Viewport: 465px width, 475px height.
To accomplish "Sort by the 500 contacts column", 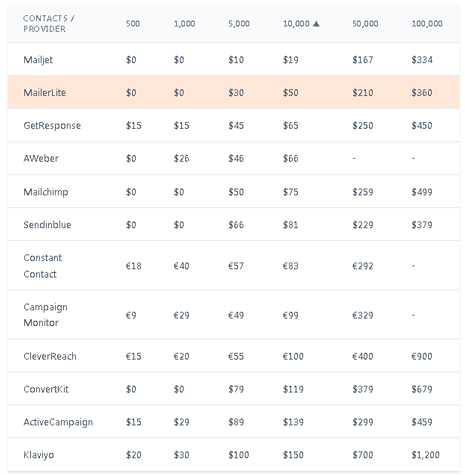I will coord(133,24).
